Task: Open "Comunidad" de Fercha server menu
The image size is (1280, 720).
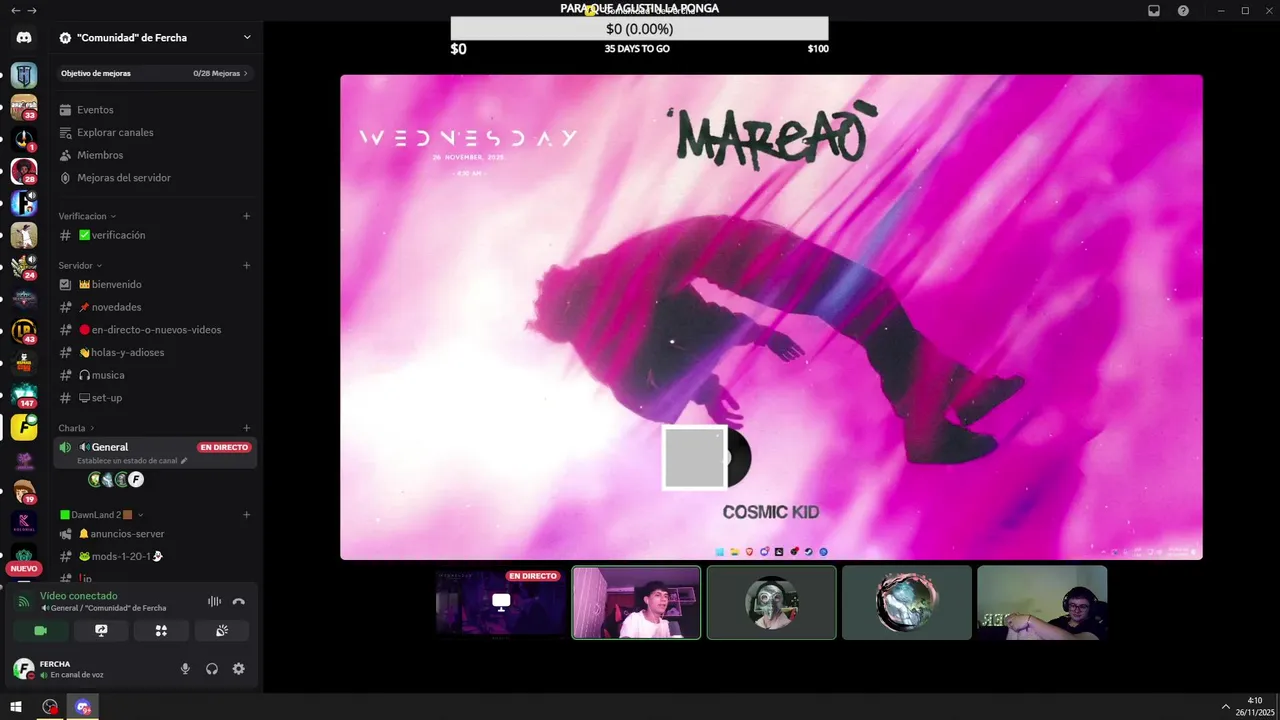Action: (x=156, y=38)
